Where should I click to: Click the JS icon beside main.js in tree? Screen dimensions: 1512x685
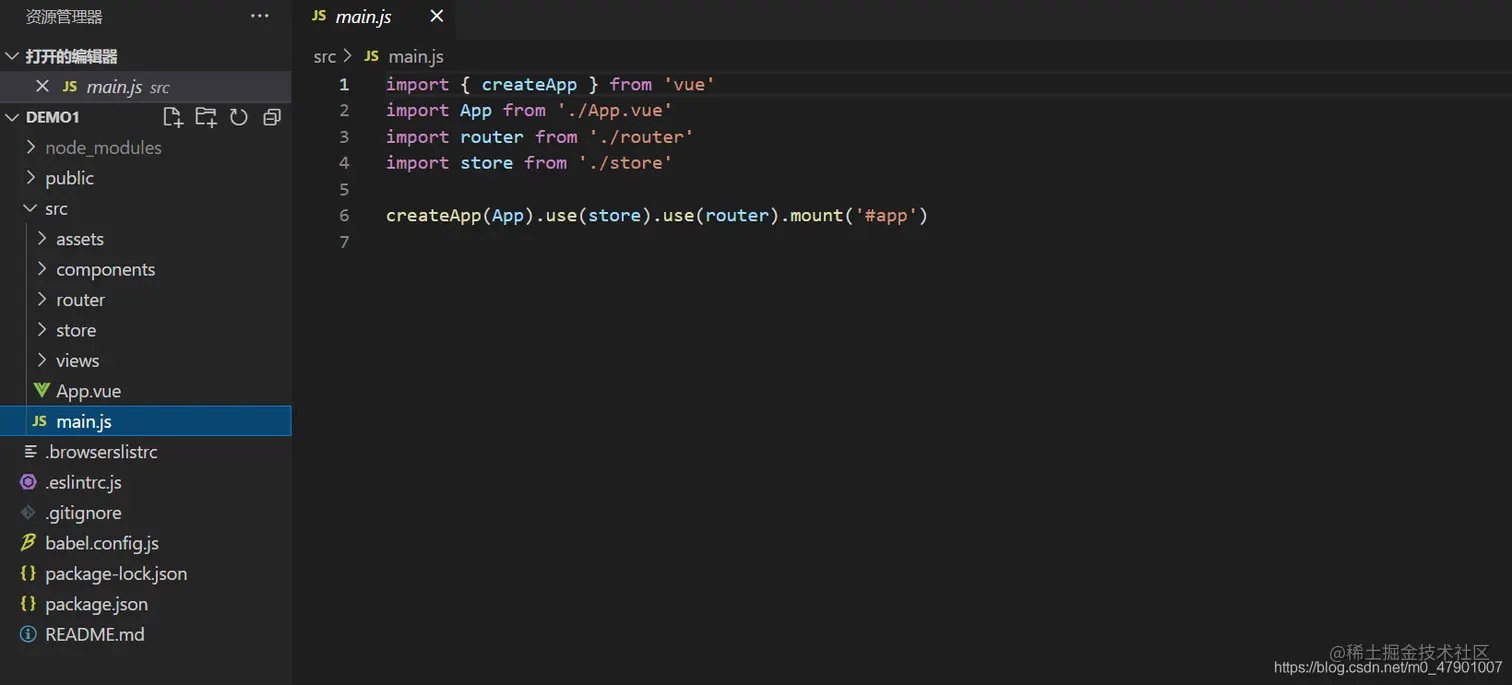coord(40,422)
